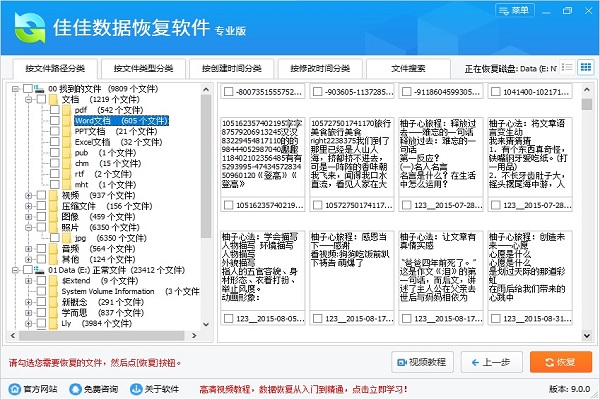
Task: Click the 上一步 back button
Action: point(492,362)
